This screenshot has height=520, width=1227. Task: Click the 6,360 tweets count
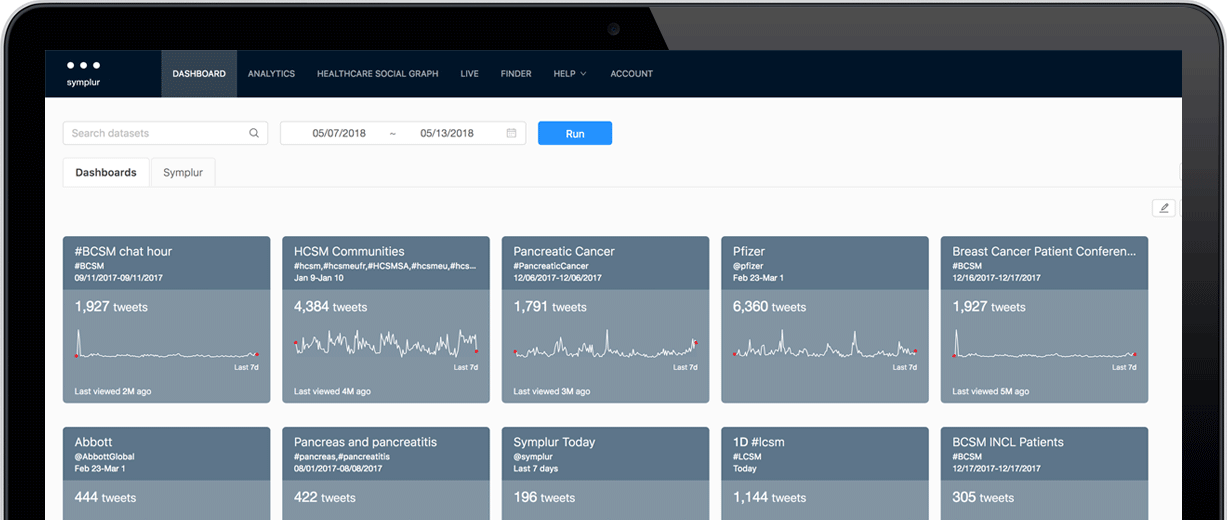coord(769,307)
